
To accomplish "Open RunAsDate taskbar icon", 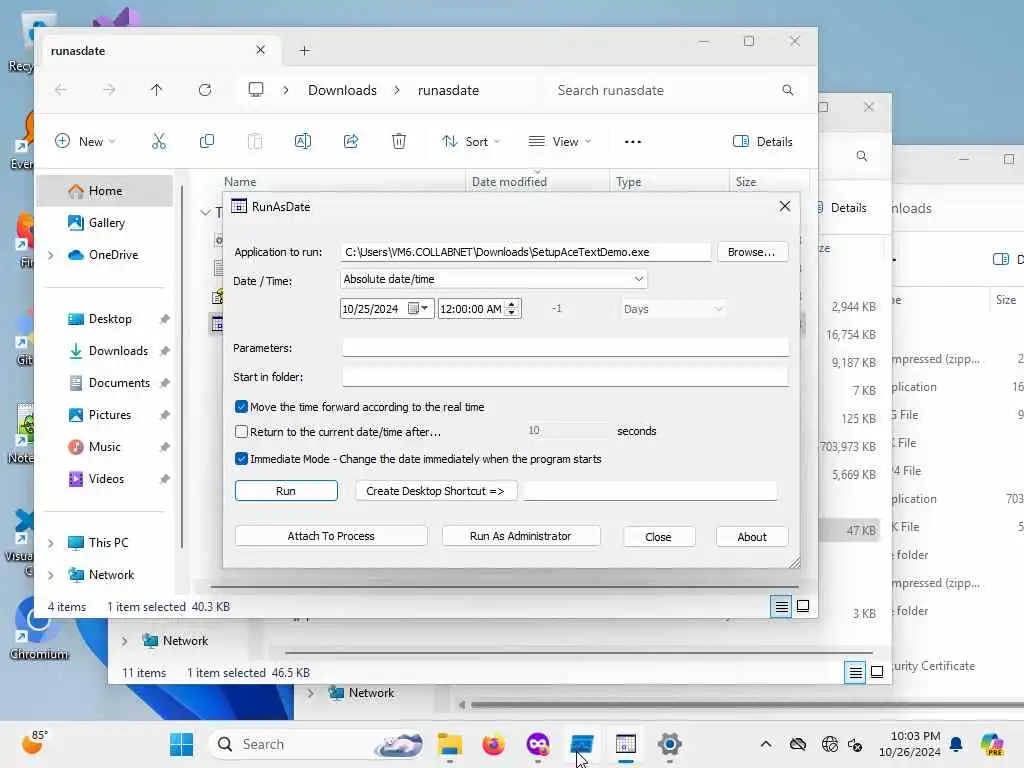I will 626,744.
